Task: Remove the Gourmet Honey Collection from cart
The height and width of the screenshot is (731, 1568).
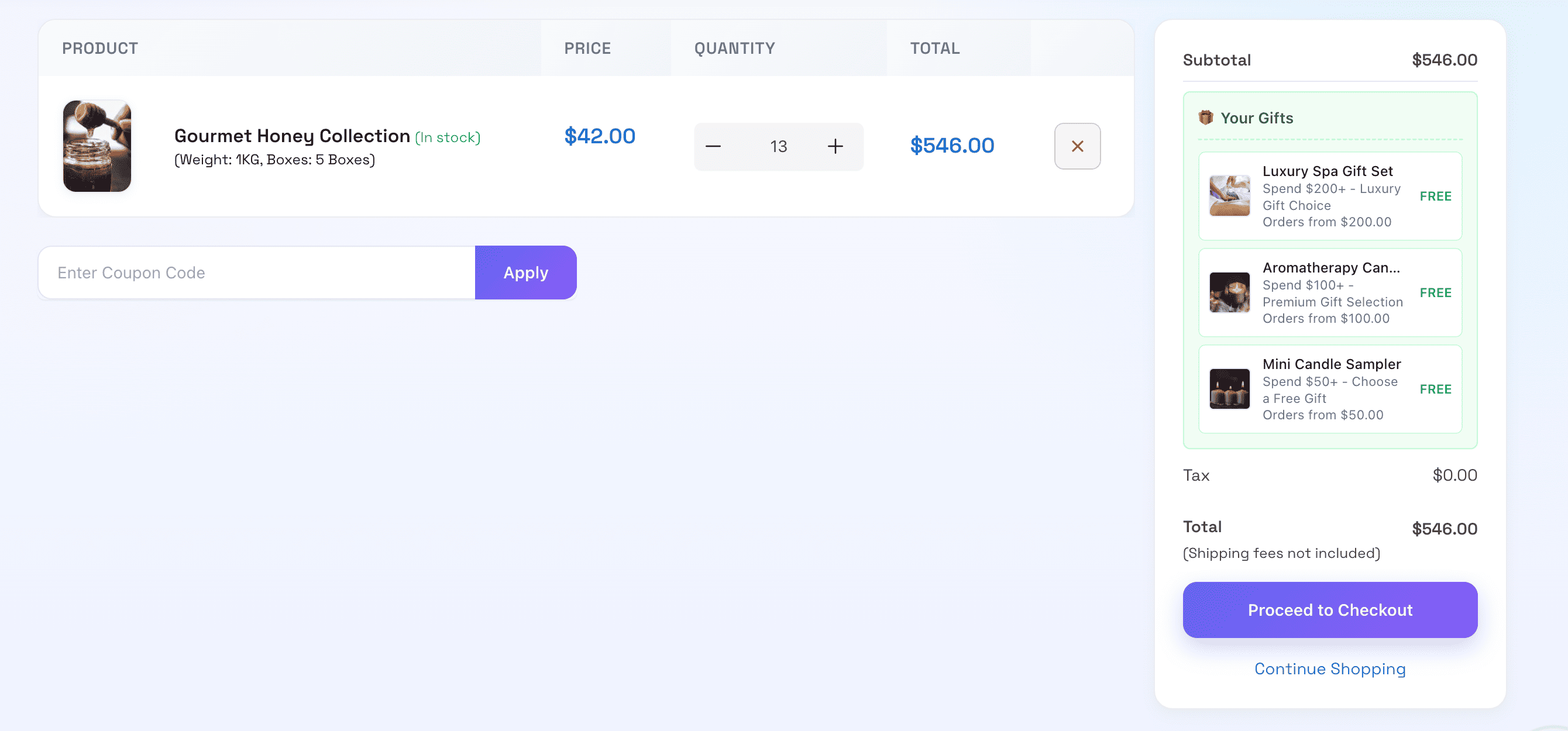Action: coord(1077,146)
